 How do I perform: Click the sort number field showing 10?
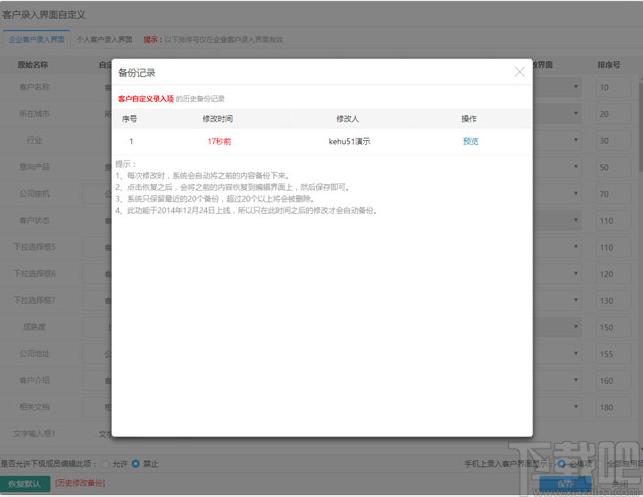pyautogui.click(x=612, y=87)
